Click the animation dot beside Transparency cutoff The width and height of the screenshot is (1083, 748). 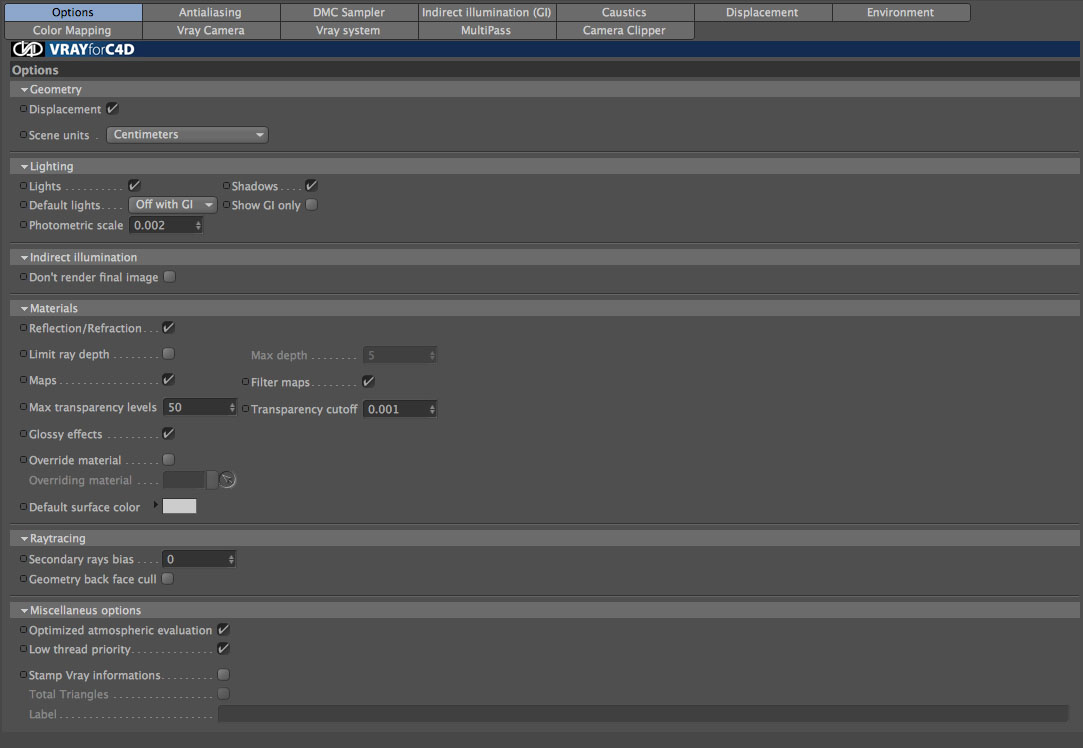pos(245,409)
